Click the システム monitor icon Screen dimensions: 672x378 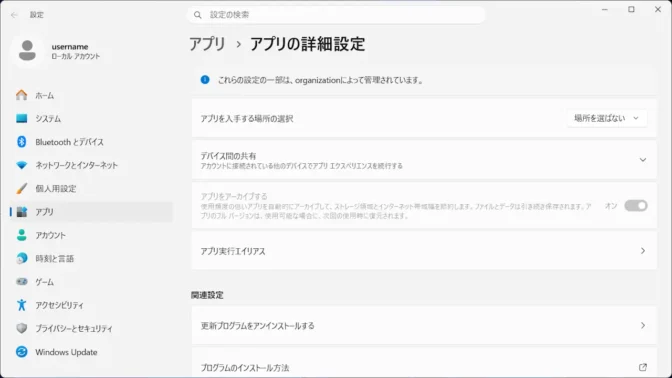point(21,118)
